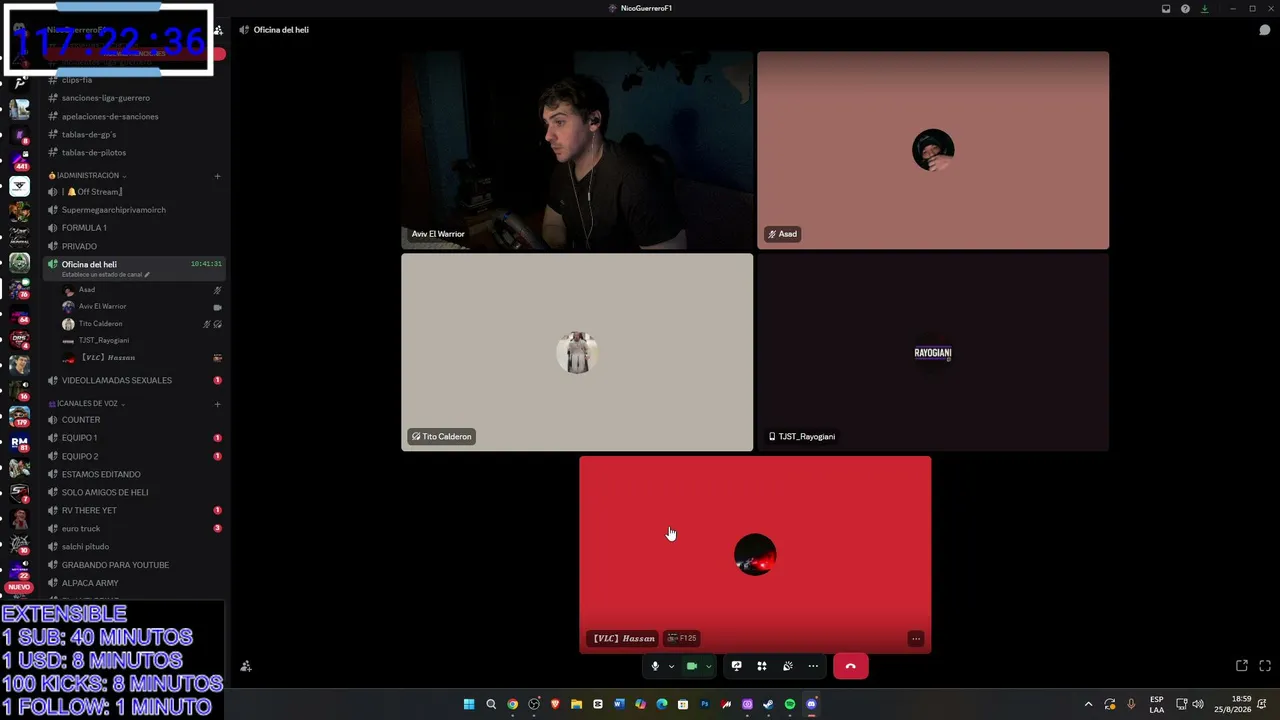Image resolution: width=1280 pixels, height=720 pixels.
Task: Open Discord inbox in title bar
Action: point(1166,9)
